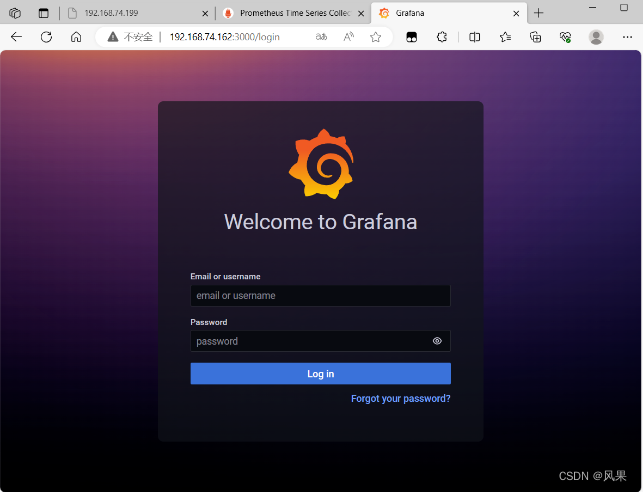Viewport: 643px width, 492px height.
Task: Toggle split screen view
Action: [474, 37]
